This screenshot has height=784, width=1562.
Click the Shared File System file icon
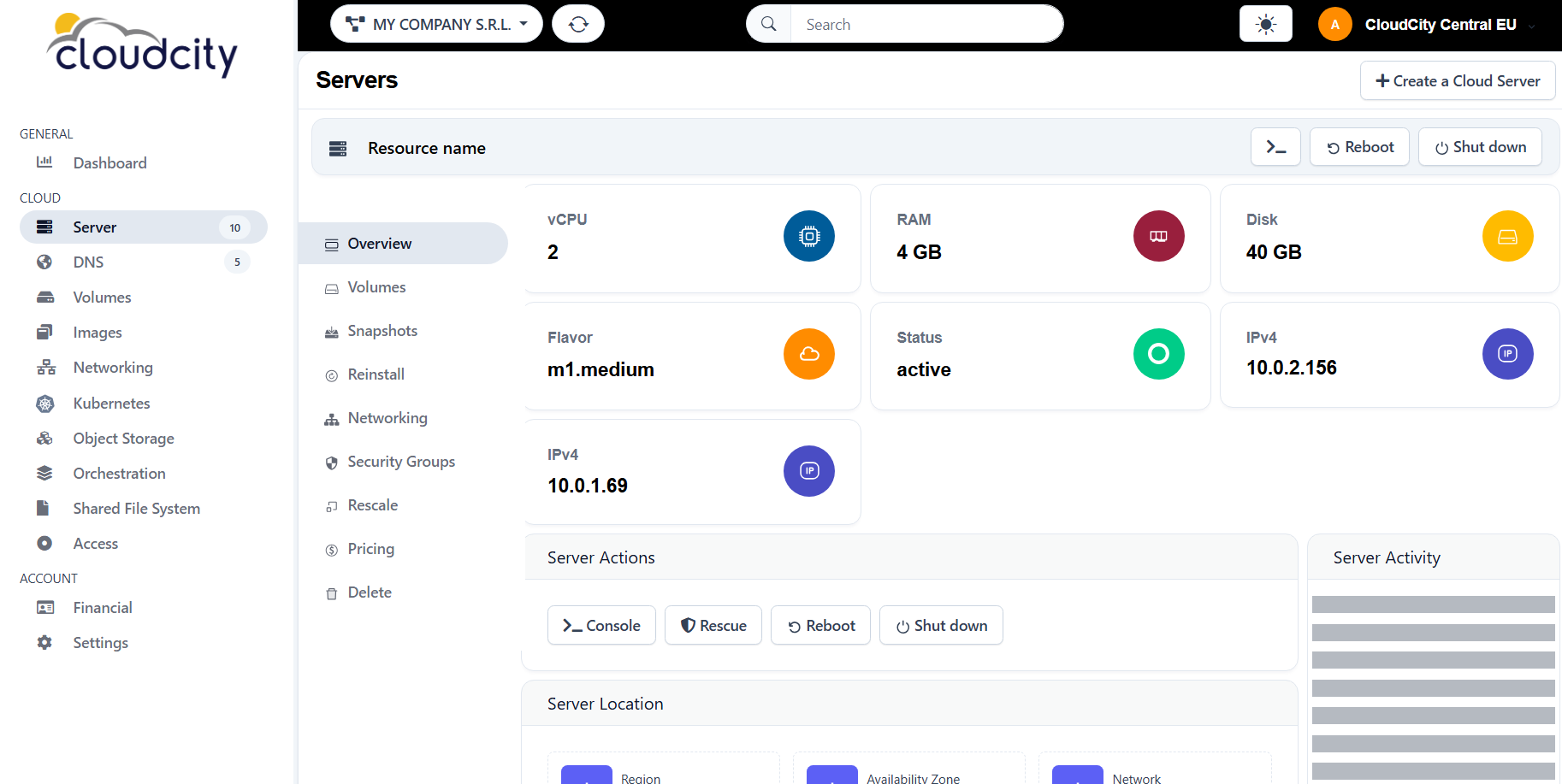[43, 508]
